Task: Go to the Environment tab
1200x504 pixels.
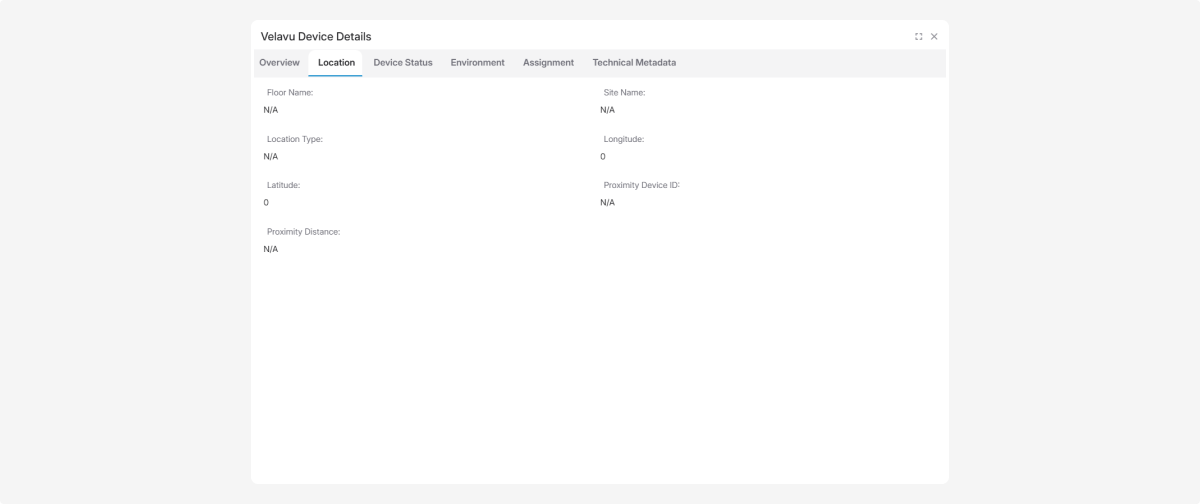Action: click(x=477, y=63)
